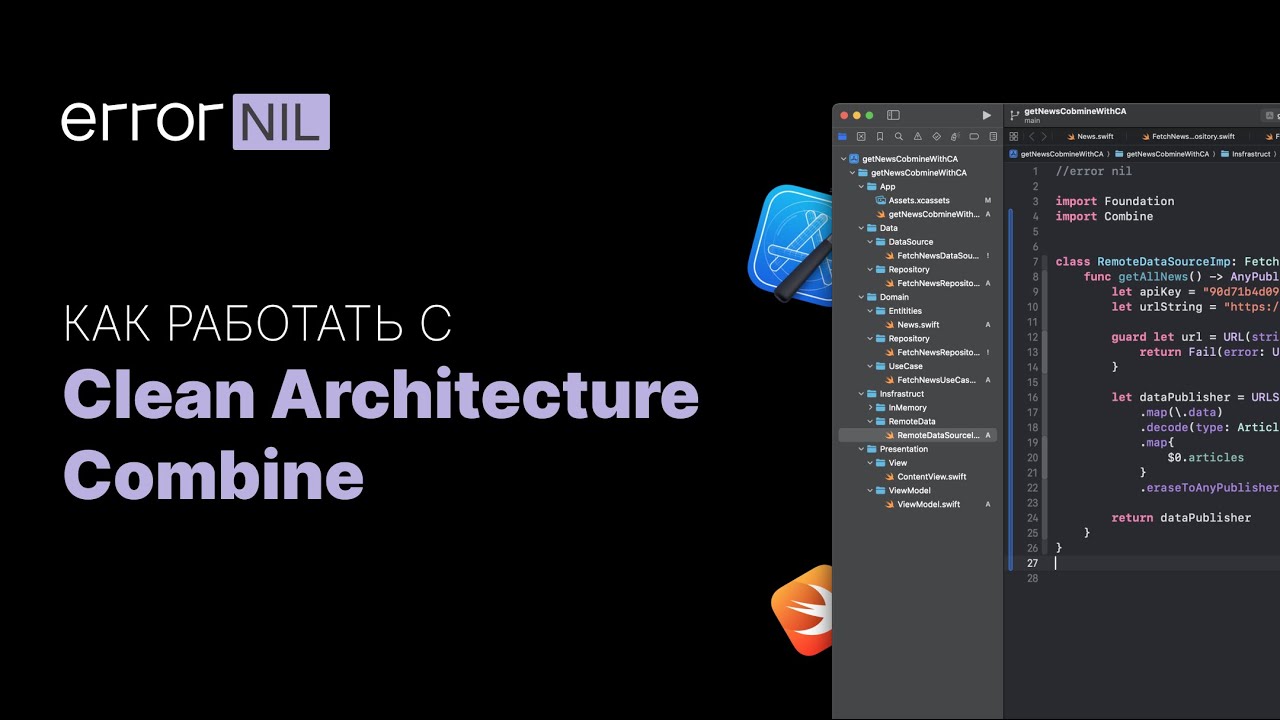
Task: Click the Insfrastruct breadcrumb in jump bar
Action: (x=1245, y=154)
